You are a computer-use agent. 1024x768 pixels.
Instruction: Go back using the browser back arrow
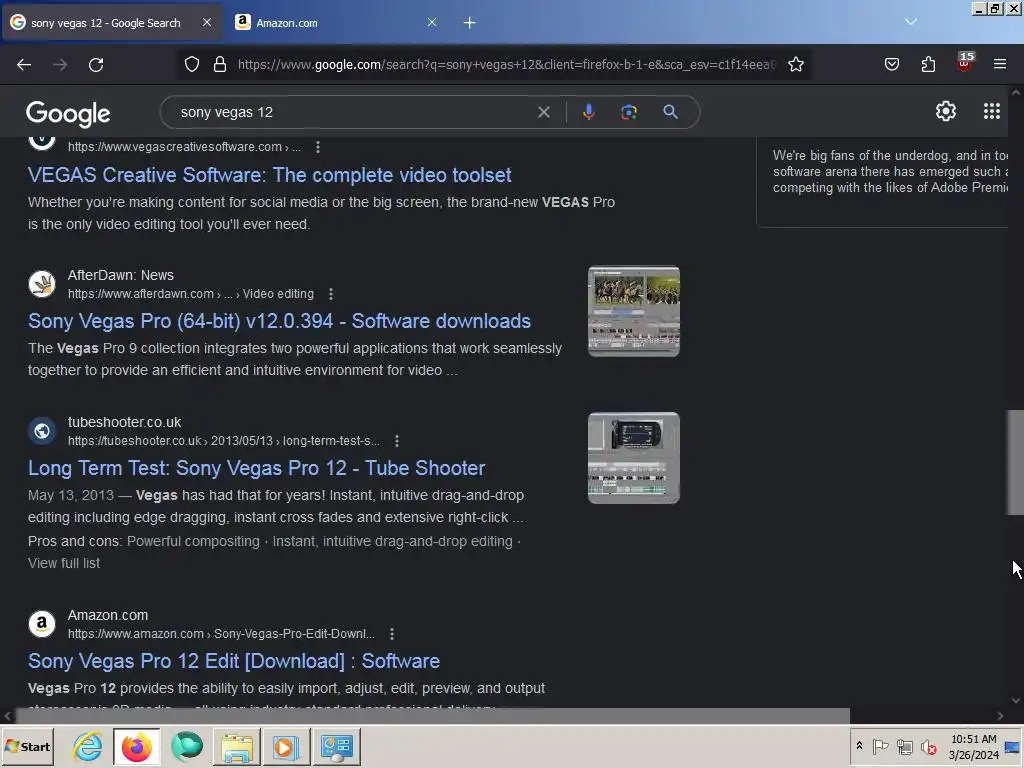click(x=24, y=65)
